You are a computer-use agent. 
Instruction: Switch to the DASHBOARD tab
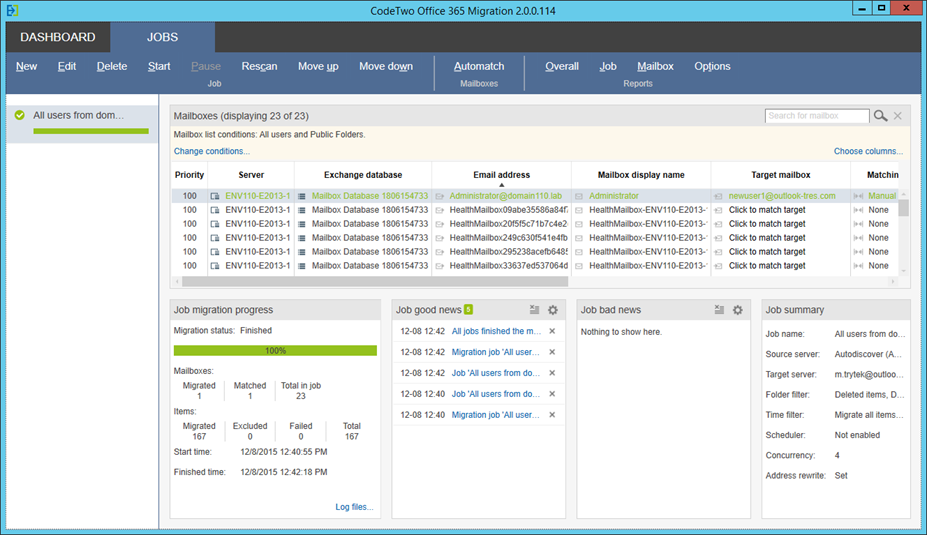click(57, 37)
